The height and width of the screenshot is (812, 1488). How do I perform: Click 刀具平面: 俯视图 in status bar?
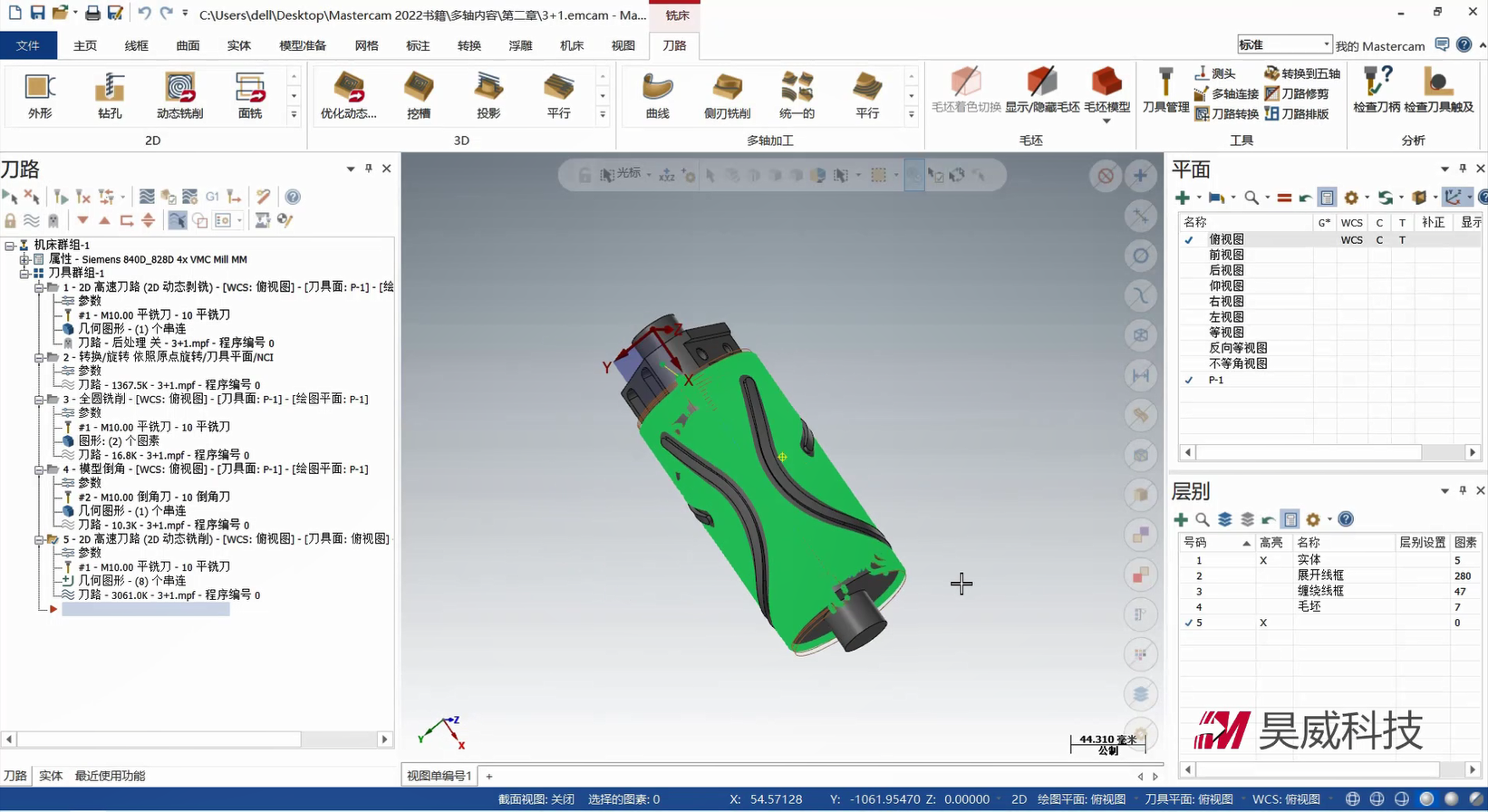tap(1189, 799)
